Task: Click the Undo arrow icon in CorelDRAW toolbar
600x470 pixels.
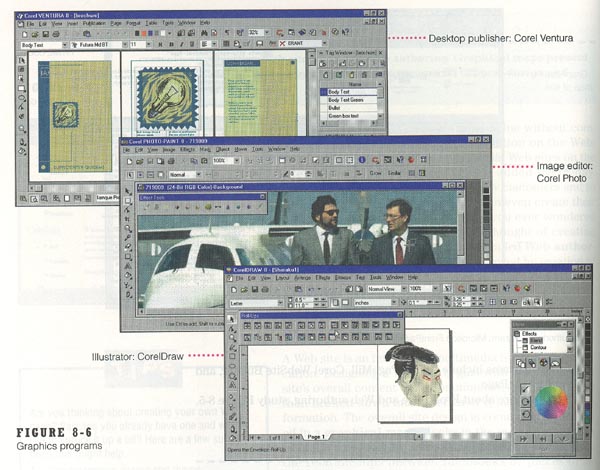Action: (x=311, y=290)
